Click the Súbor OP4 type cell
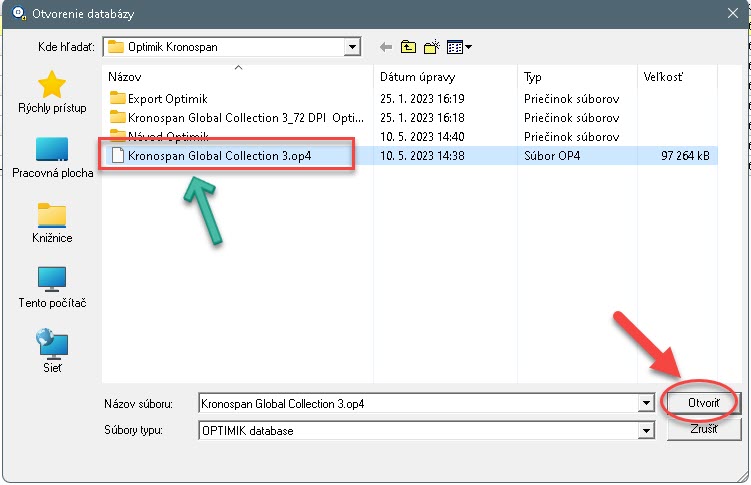Image resolution: width=751 pixels, height=485 pixels. [x=552, y=156]
